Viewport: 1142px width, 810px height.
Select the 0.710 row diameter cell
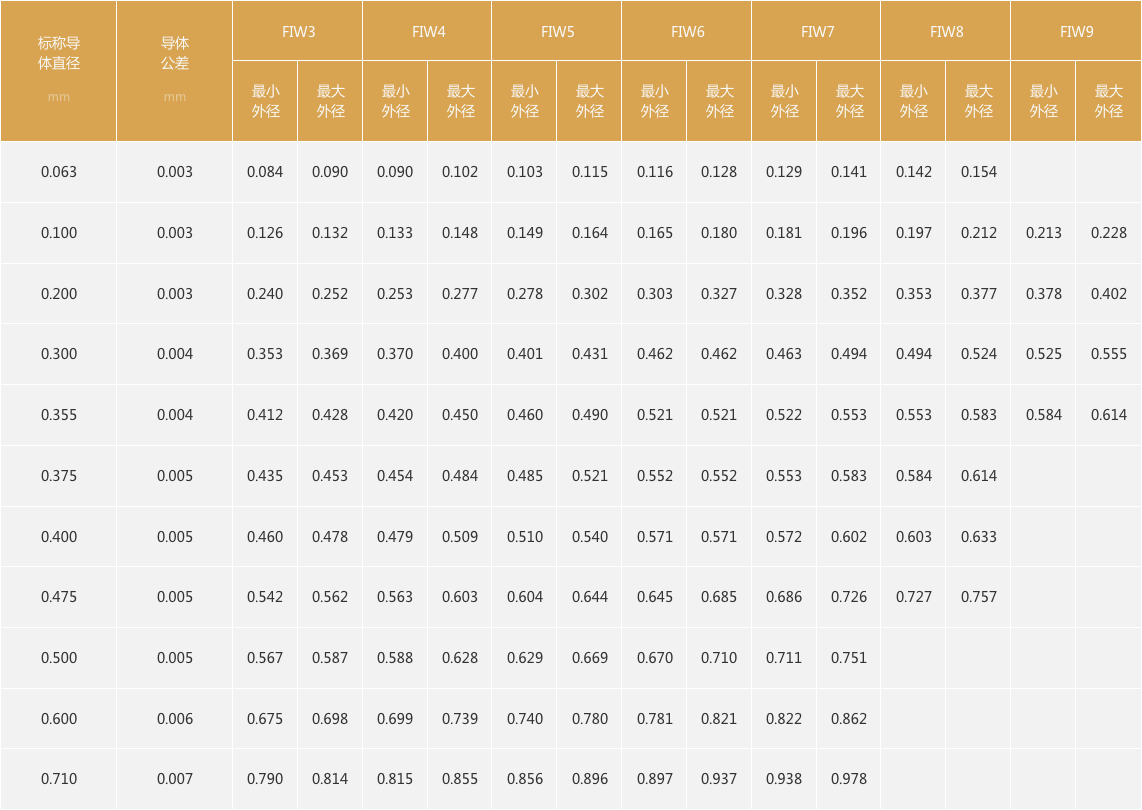[x=58, y=779]
